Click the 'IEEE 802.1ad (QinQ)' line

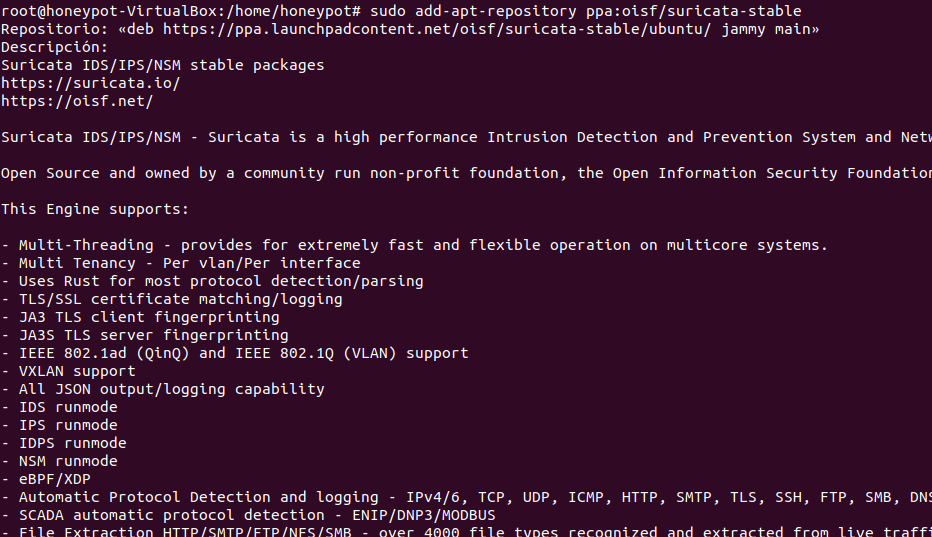click(235, 353)
